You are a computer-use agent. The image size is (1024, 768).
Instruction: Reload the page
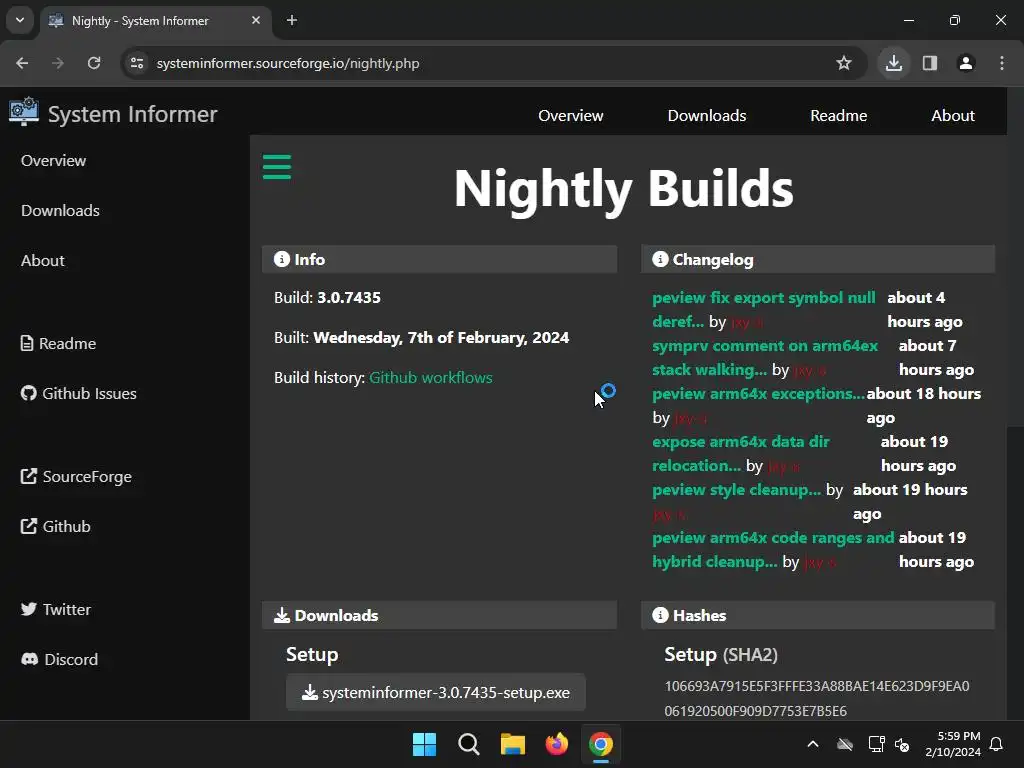pyautogui.click(x=94, y=63)
